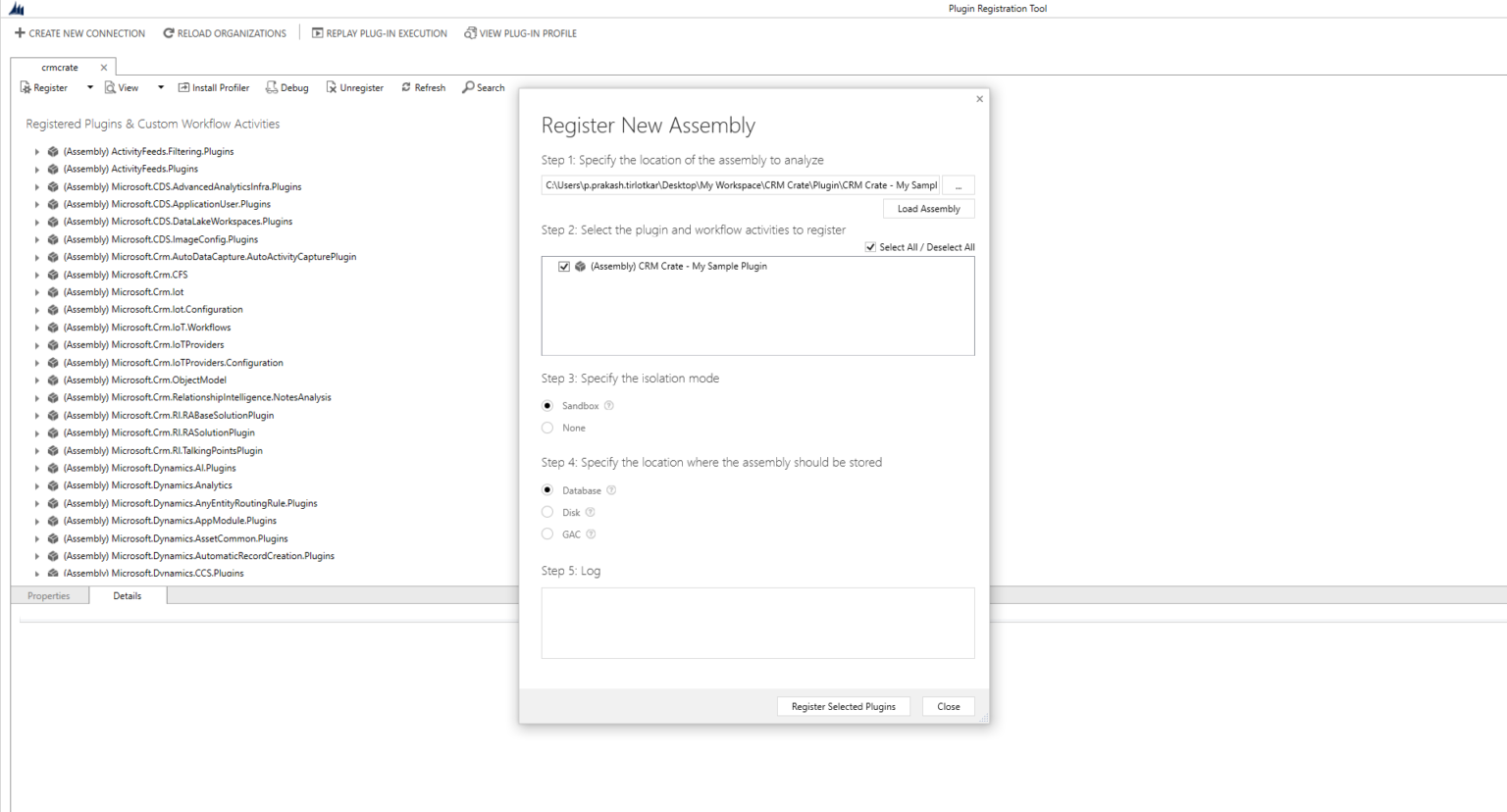Open the Install Profiler tool
The image size is (1507, 812).
coord(213,87)
